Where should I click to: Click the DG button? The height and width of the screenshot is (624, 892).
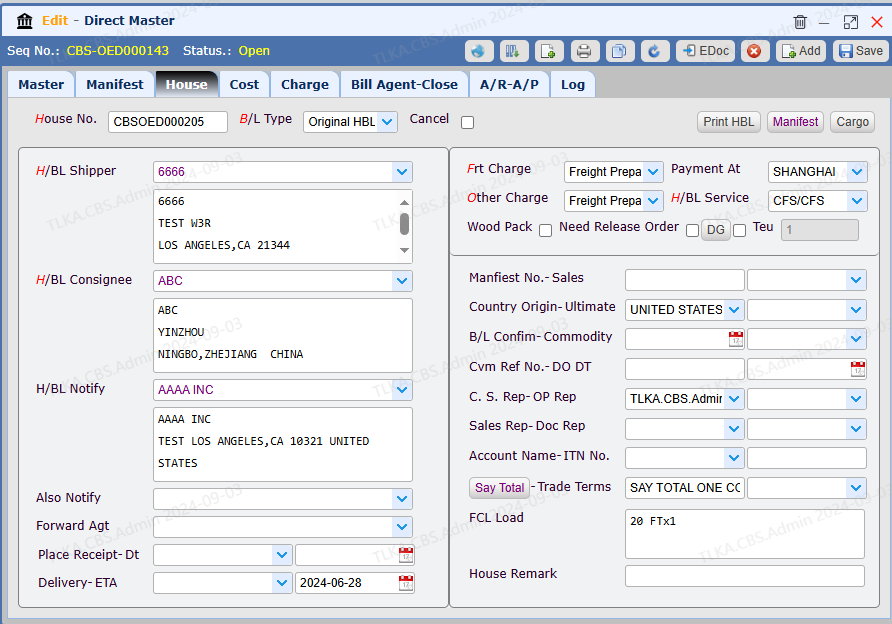716,230
